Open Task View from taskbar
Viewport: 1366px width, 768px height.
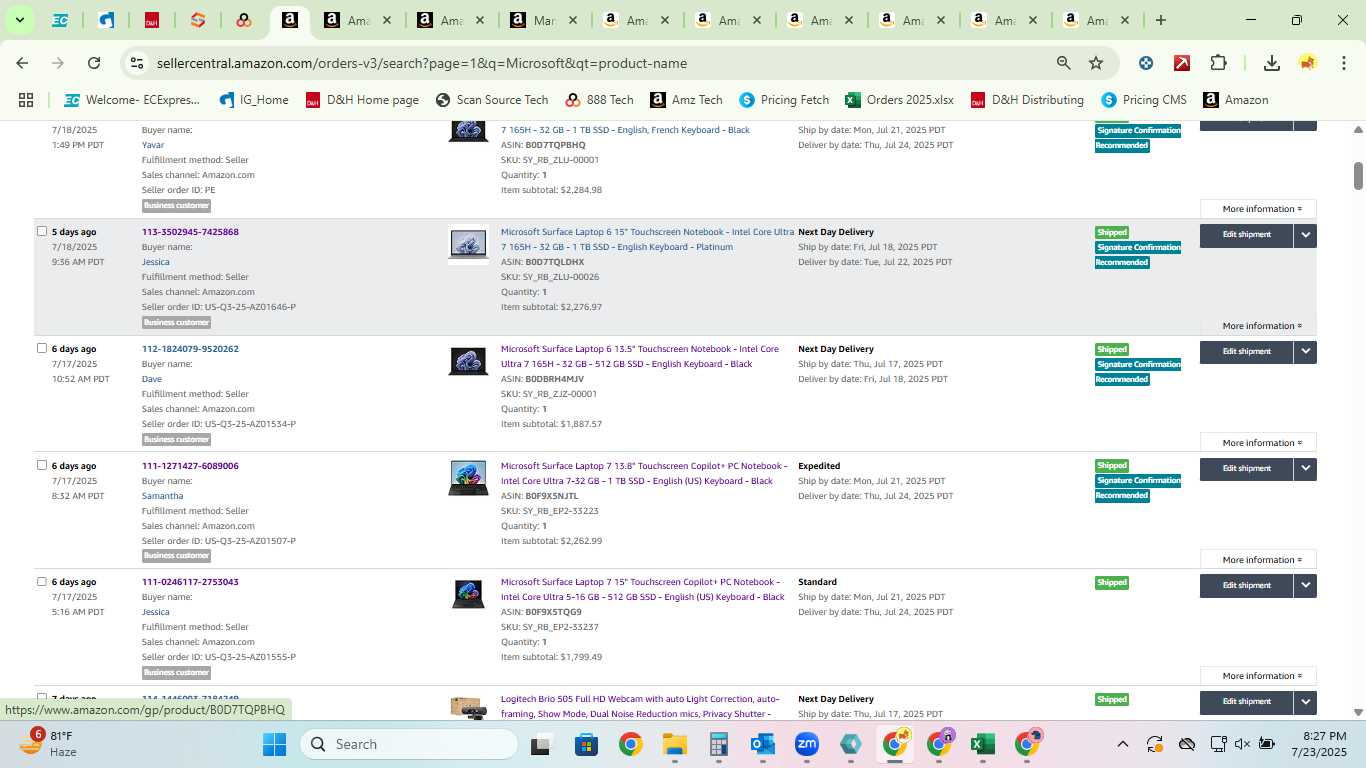tap(541, 744)
